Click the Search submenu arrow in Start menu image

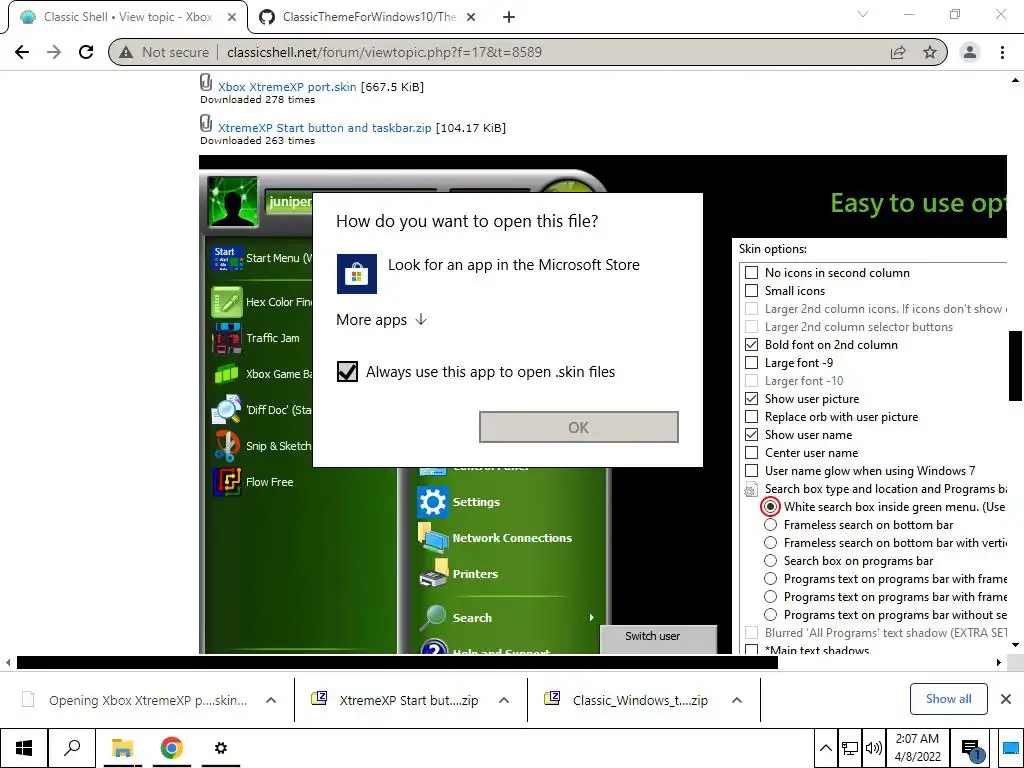591,617
